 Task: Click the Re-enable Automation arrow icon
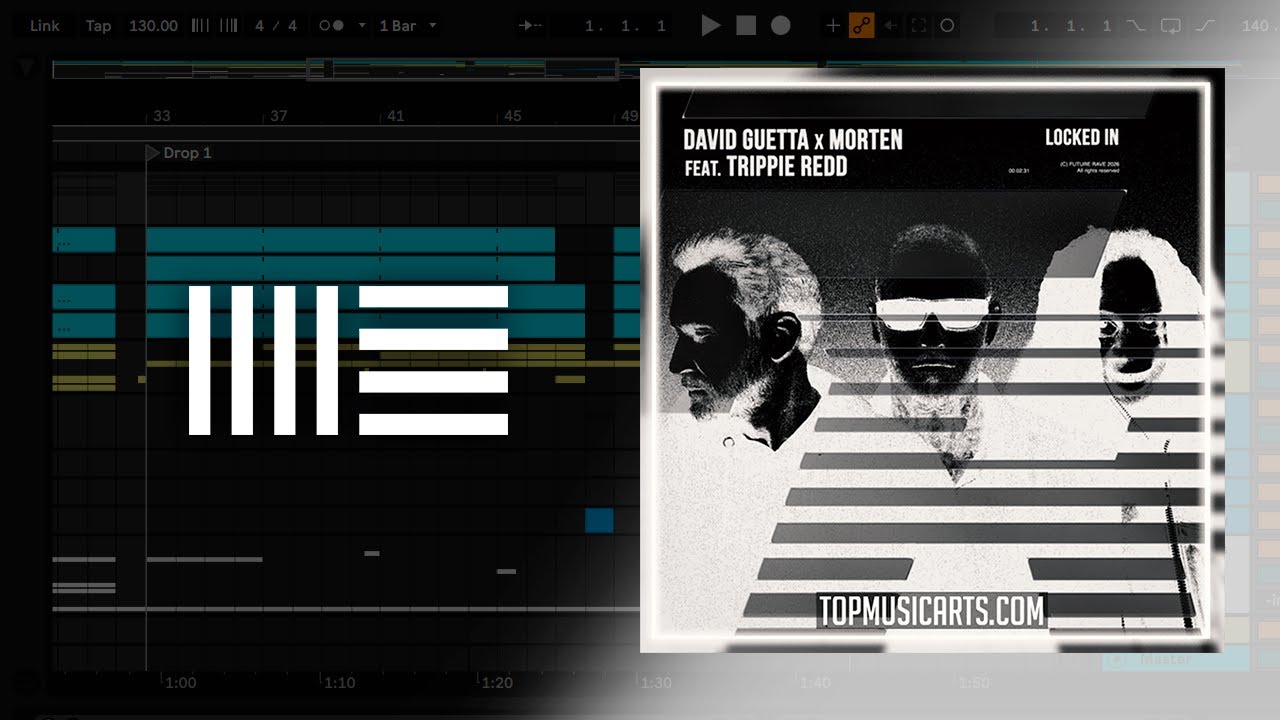tap(890, 26)
